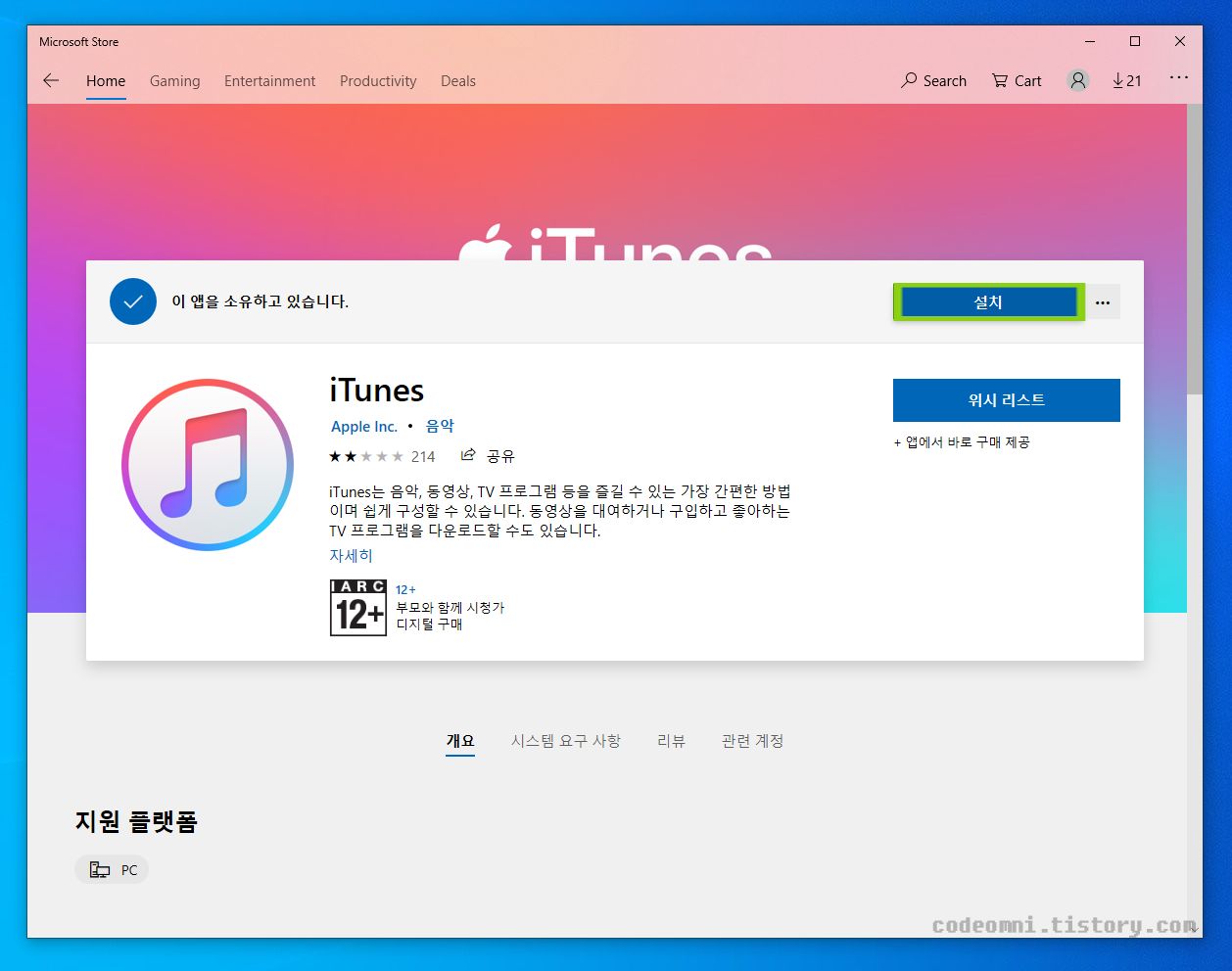
Task: Click the iTunes app title text
Action: (x=377, y=391)
